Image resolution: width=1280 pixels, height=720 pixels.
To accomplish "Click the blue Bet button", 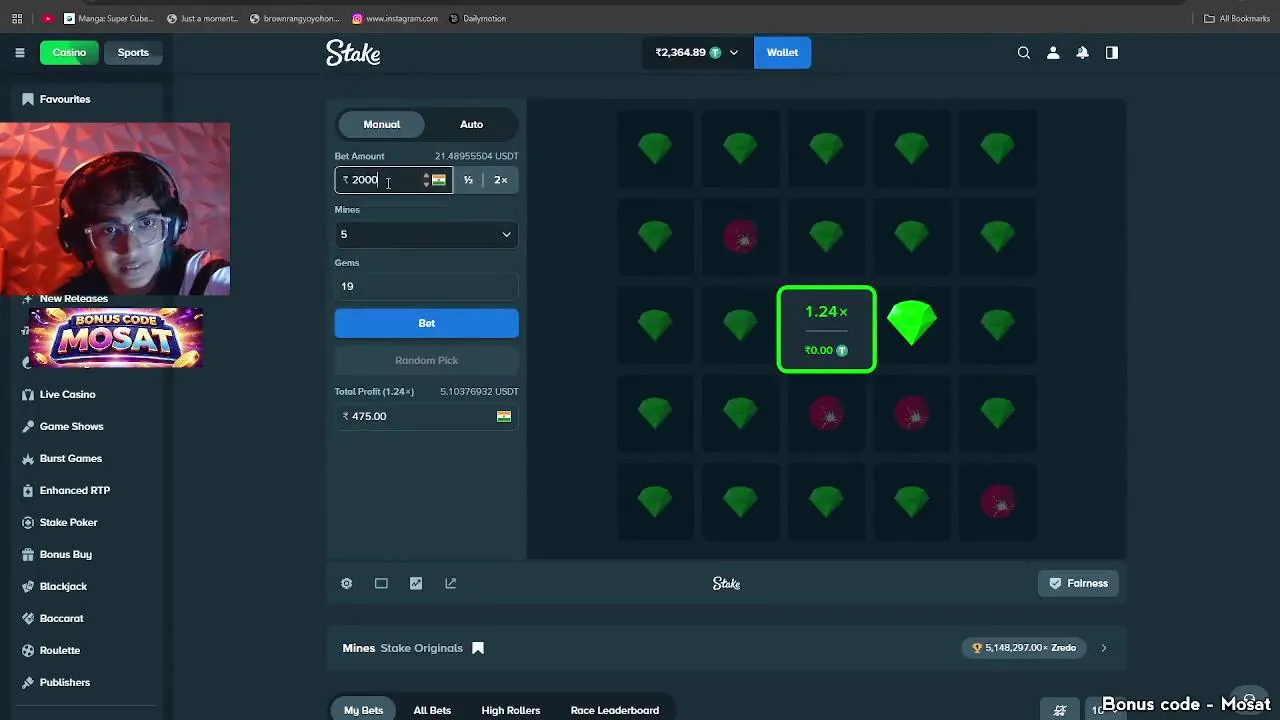I will [x=426, y=323].
